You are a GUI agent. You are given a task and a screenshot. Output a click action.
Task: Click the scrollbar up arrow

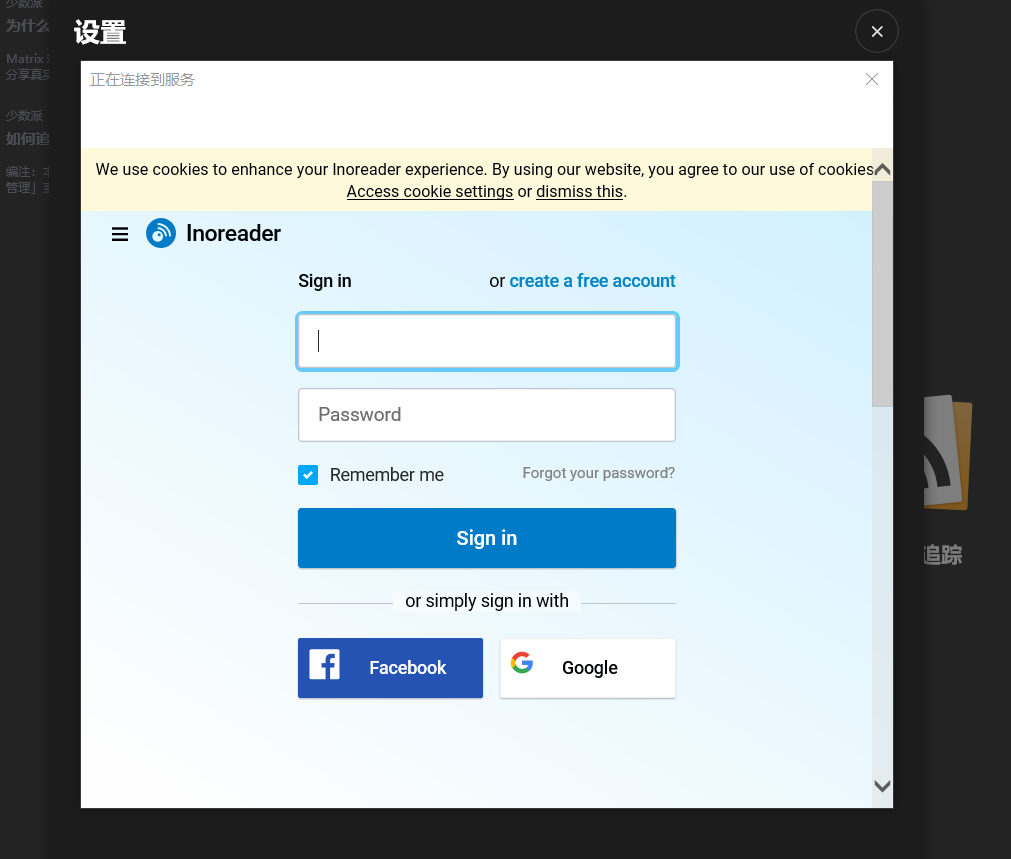click(x=882, y=170)
